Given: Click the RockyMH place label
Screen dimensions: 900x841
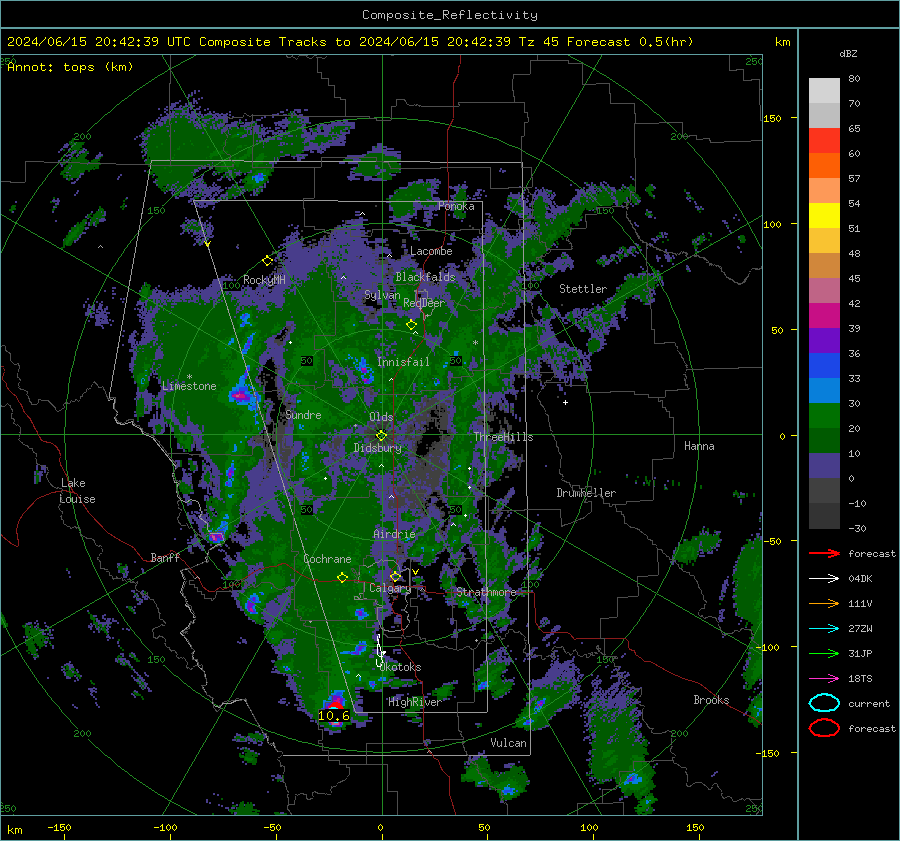Looking at the screenshot, I should tap(264, 280).
